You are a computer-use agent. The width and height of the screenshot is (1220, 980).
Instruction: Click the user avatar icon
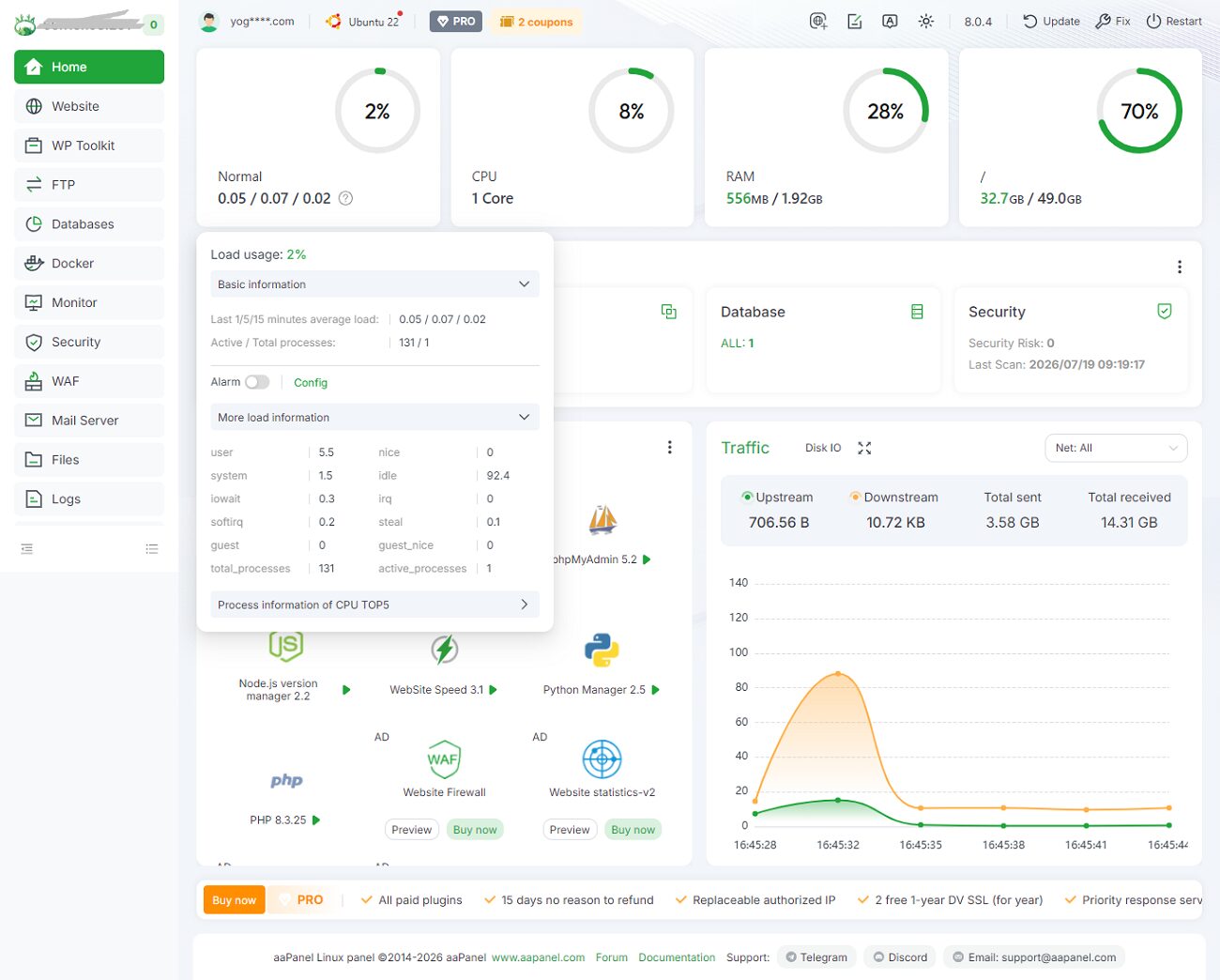(x=210, y=22)
